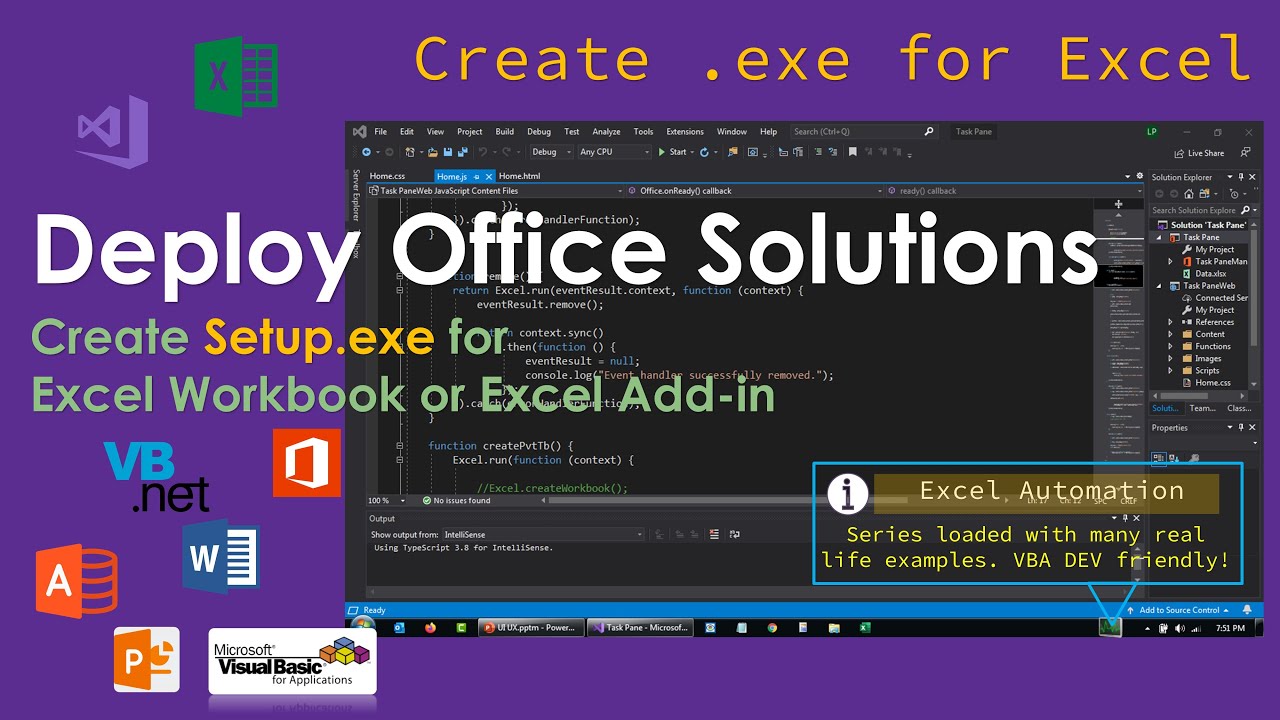This screenshot has height=720, width=1280.
Task: Click the Firefox icon in Windows taskbar
Action: 431,628
